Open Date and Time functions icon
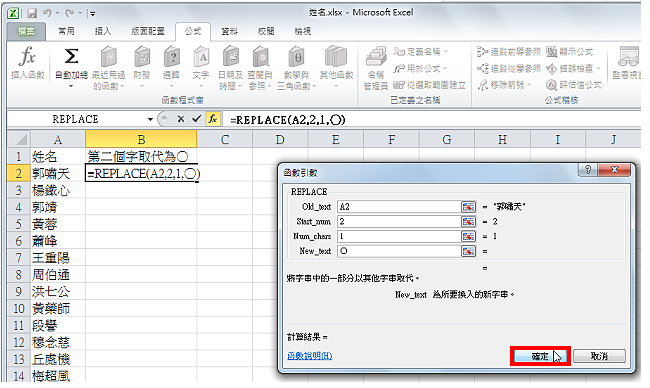The image size is (650, 388). pos(230,56)
